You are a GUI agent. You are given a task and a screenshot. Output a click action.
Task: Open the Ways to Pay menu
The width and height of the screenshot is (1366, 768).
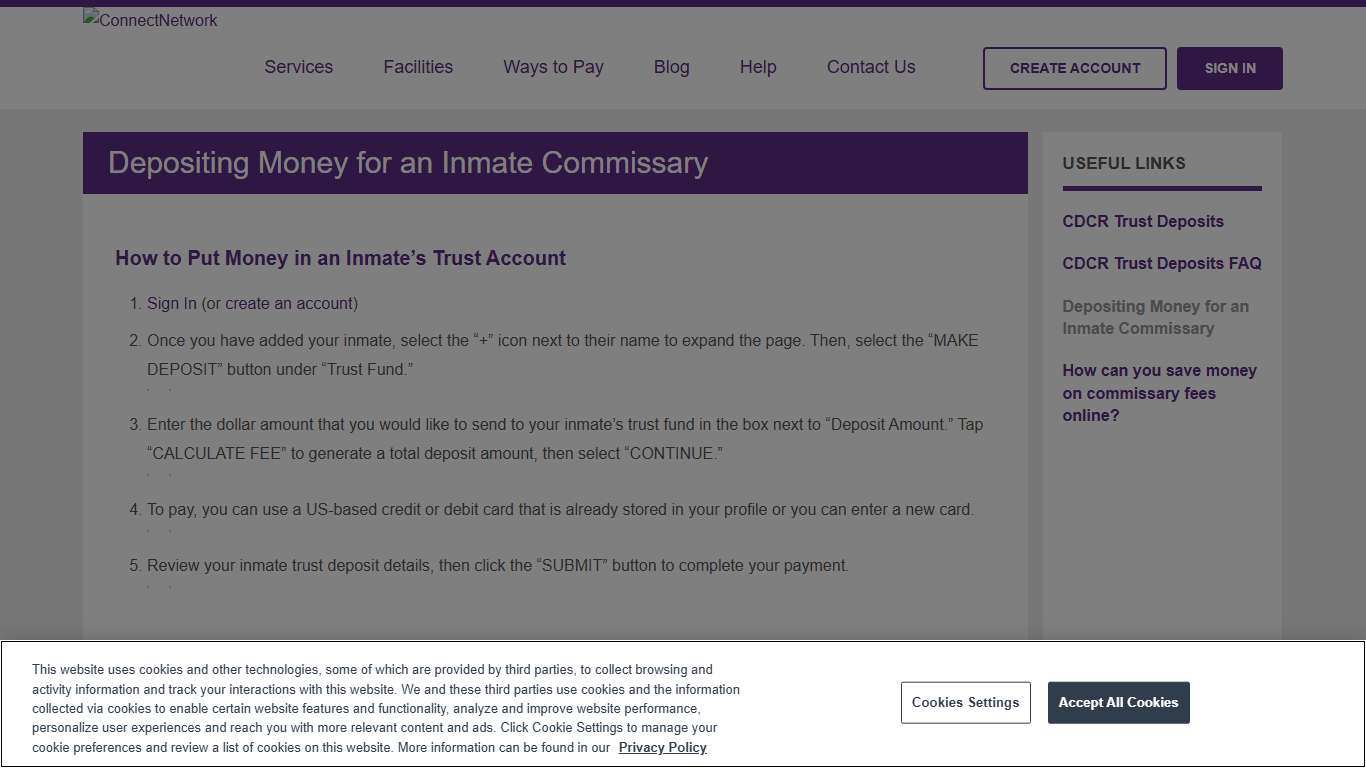(553, 67)
